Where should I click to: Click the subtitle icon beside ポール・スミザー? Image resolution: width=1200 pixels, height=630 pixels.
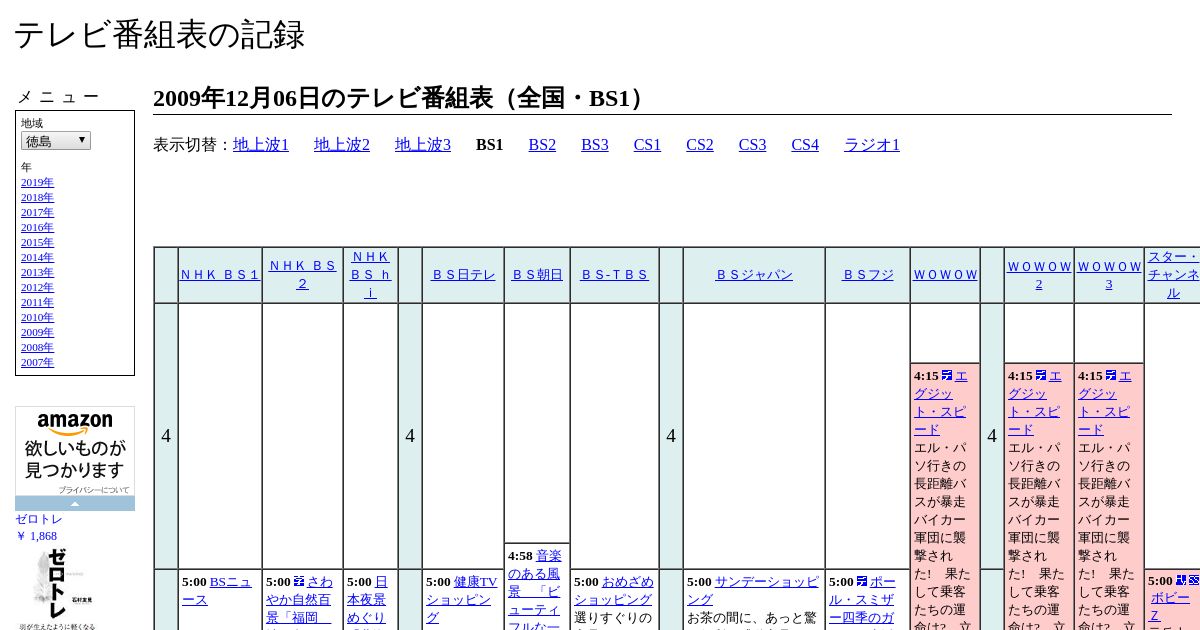[861, 582]
